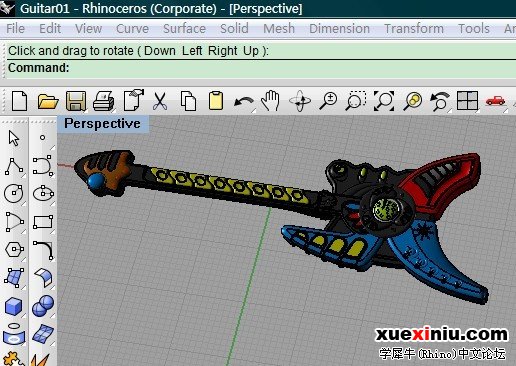The image size is (516, 366).
Task: Click the Zoom Window icon
Action: click(x=355, y=101)
